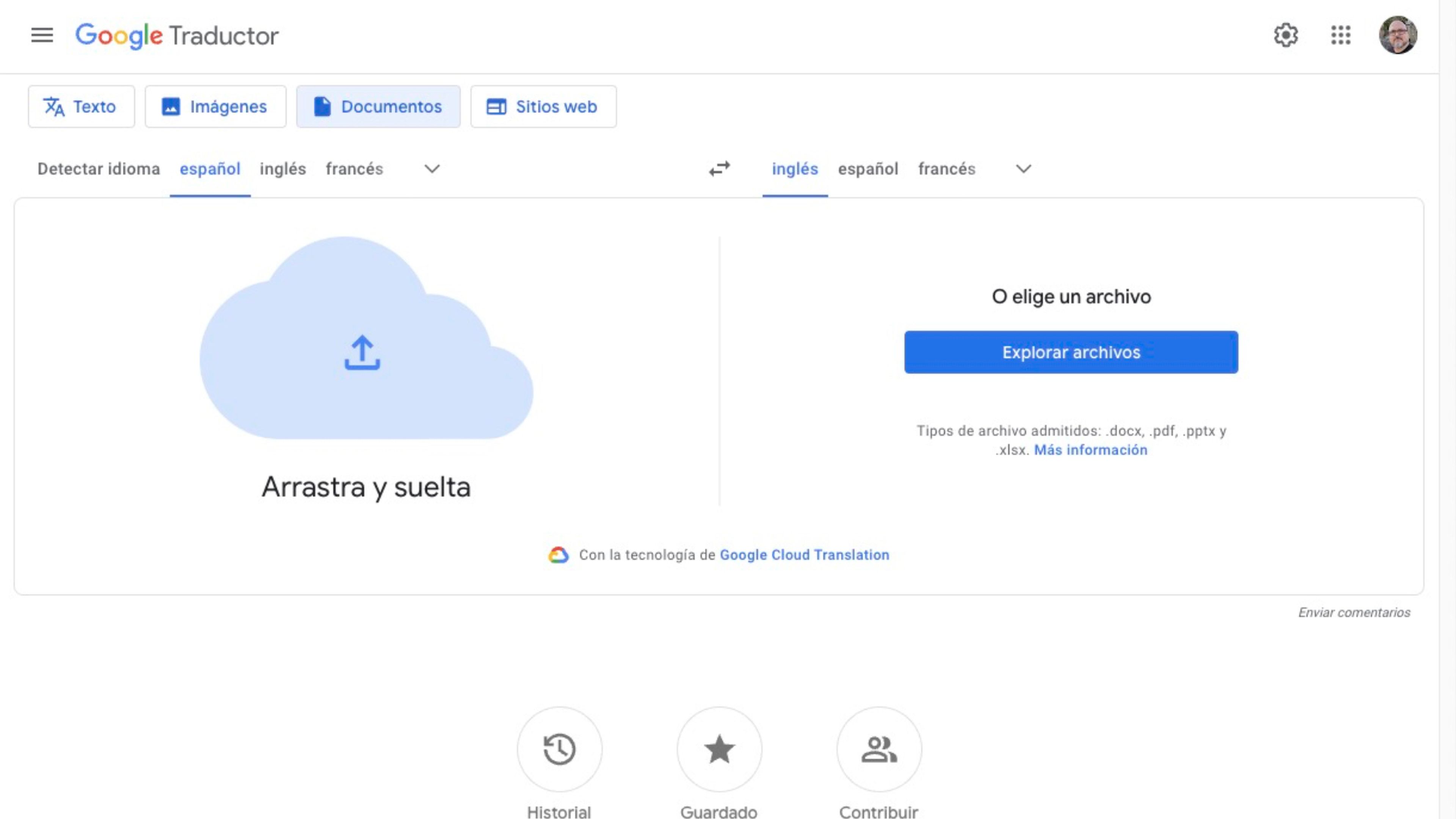Expand the target language list
This screenshot has width=1456, height=819.
click(x=1024, y=169)
